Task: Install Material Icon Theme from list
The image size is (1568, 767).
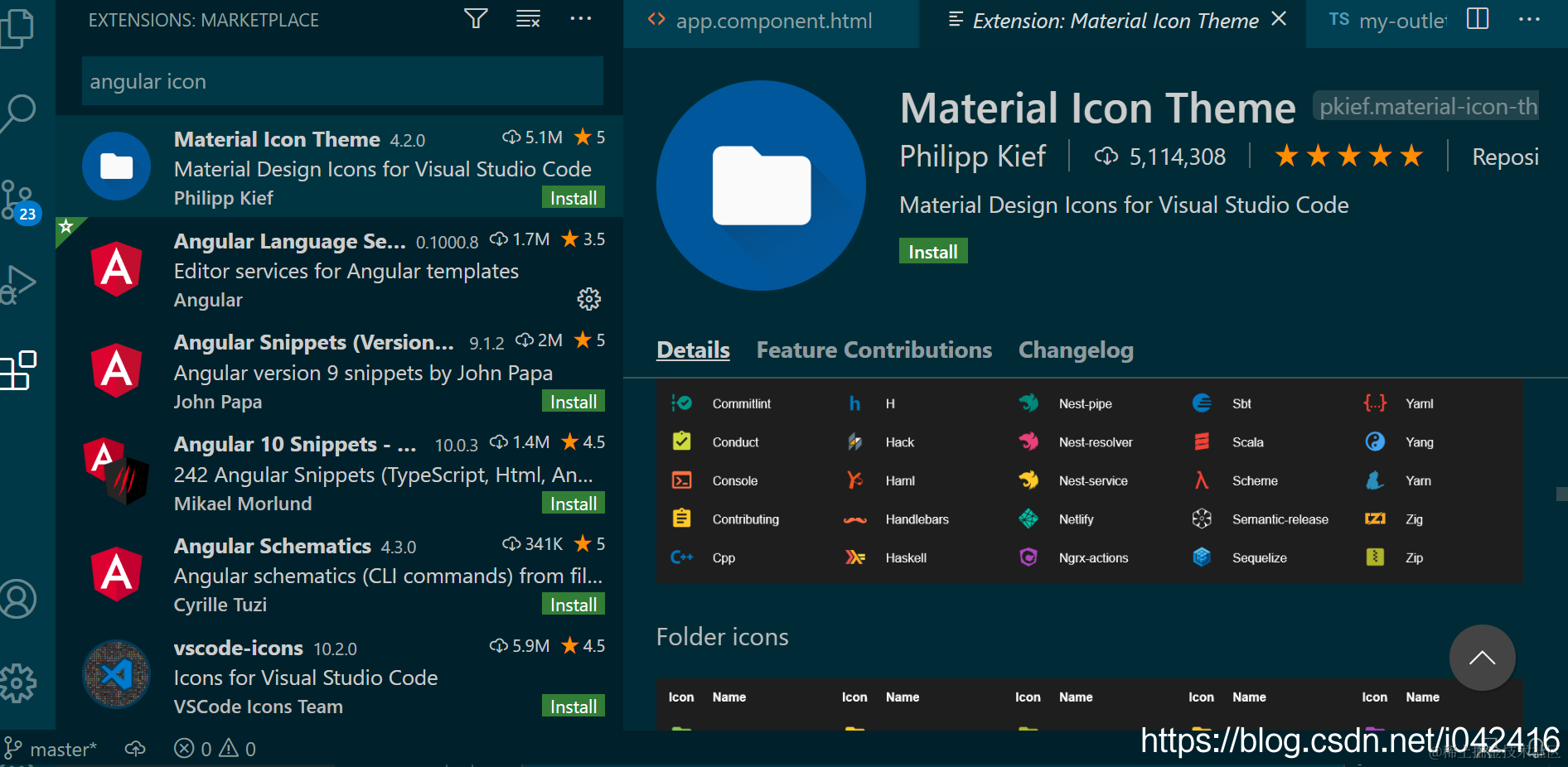Action: (x=573, y=198)
